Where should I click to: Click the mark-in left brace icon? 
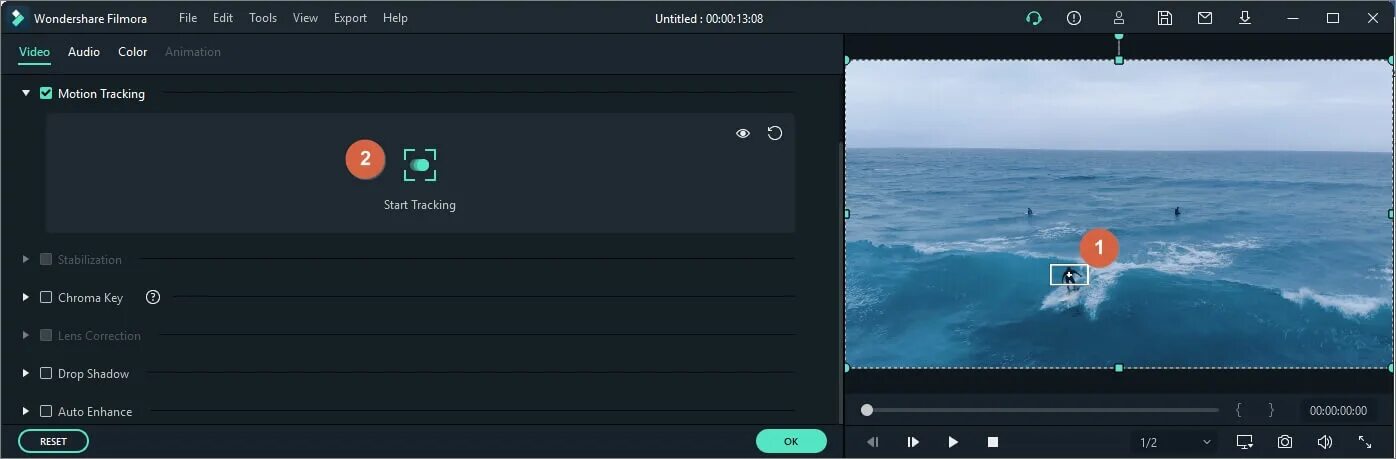pyautogui.click(x=1239, y=410)
